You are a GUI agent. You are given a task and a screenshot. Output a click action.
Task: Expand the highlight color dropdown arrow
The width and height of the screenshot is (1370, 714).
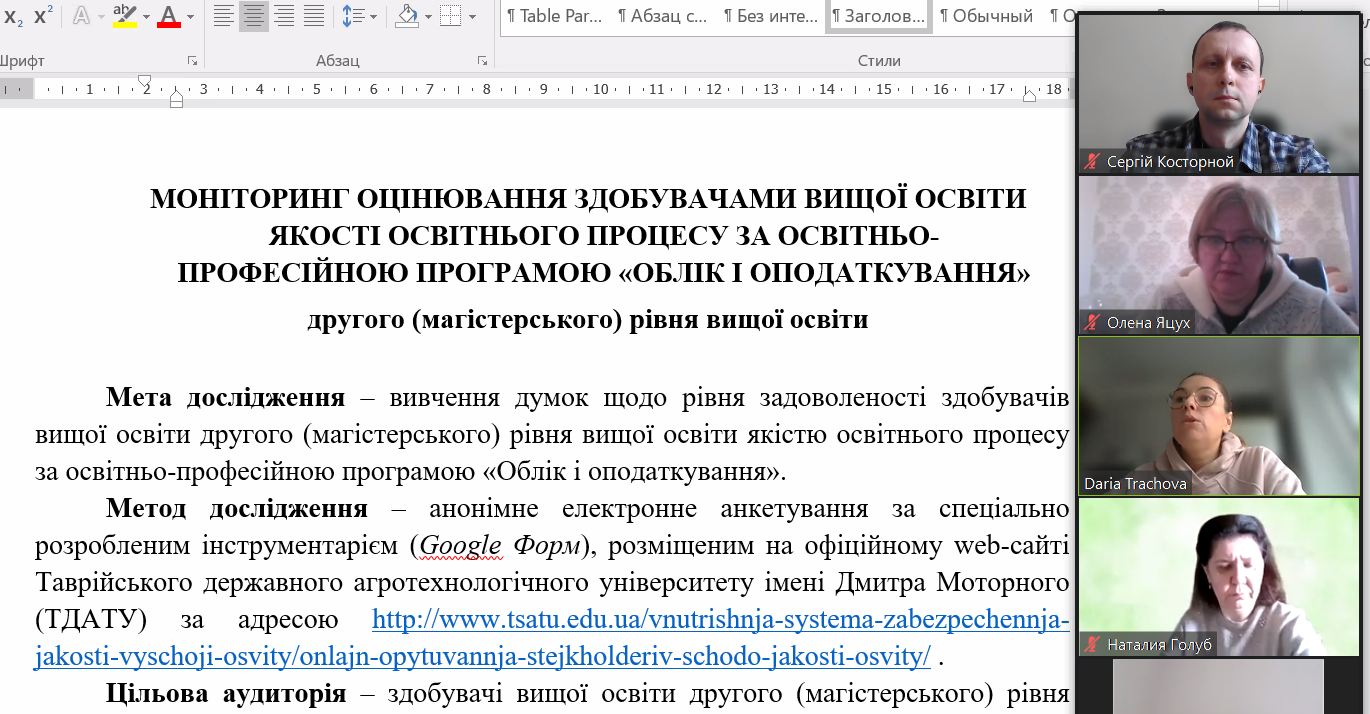(x=146, y=16)
